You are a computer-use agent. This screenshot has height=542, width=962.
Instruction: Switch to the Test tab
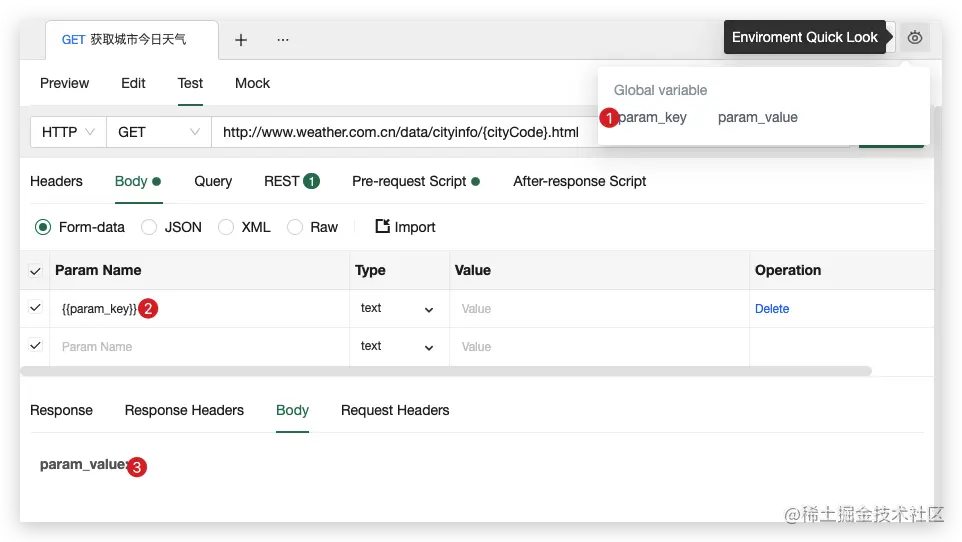pyautogui.click(x=190, y=83)
